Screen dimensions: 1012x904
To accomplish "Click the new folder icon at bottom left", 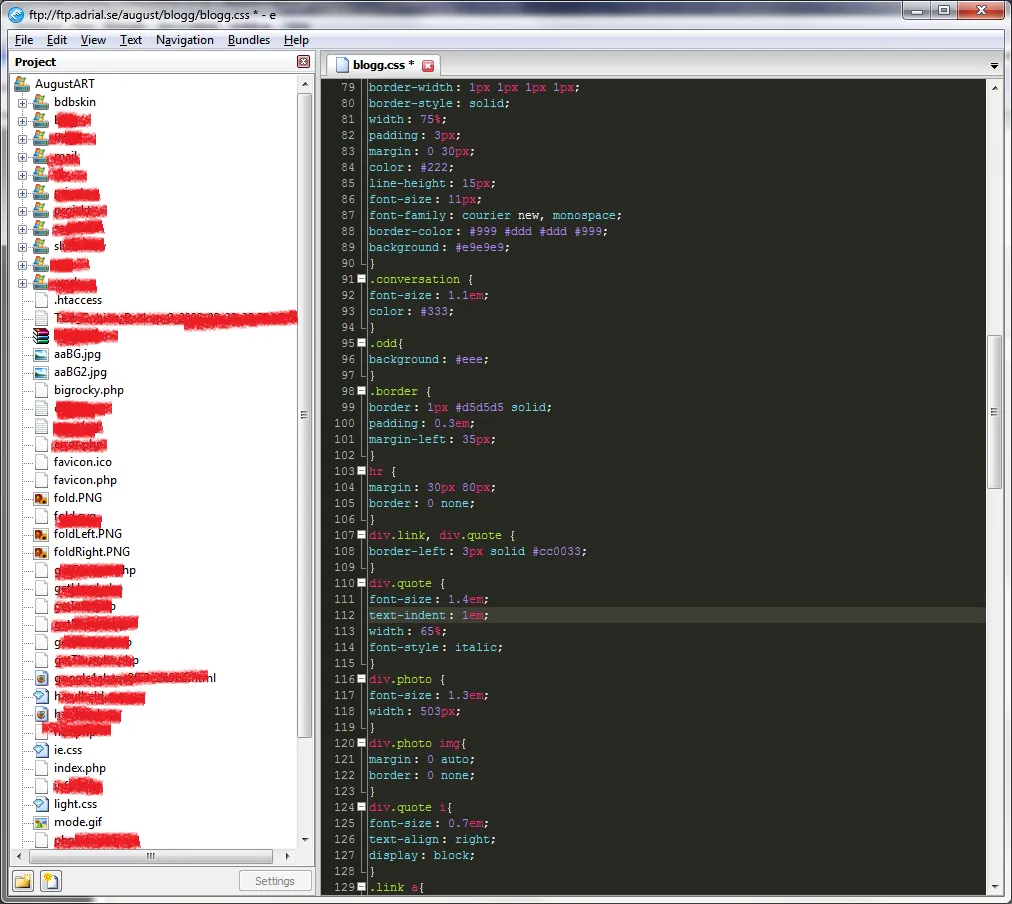I will click(22, 880).
